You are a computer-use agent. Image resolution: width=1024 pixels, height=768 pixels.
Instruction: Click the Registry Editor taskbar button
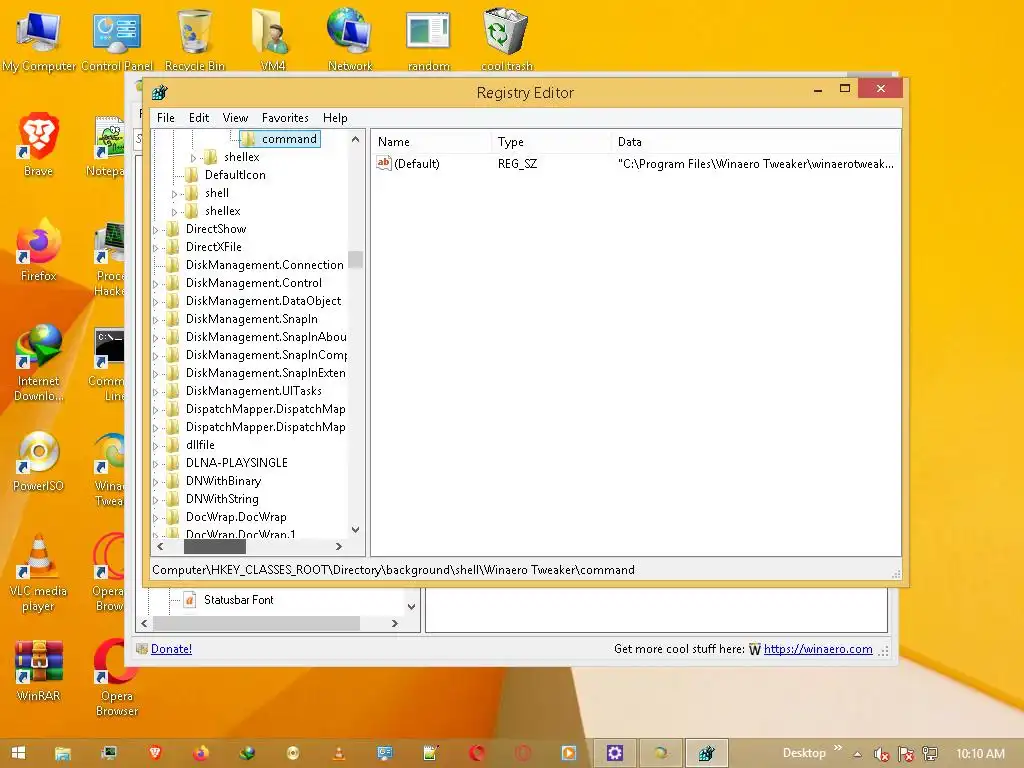[x=707, y=753]
